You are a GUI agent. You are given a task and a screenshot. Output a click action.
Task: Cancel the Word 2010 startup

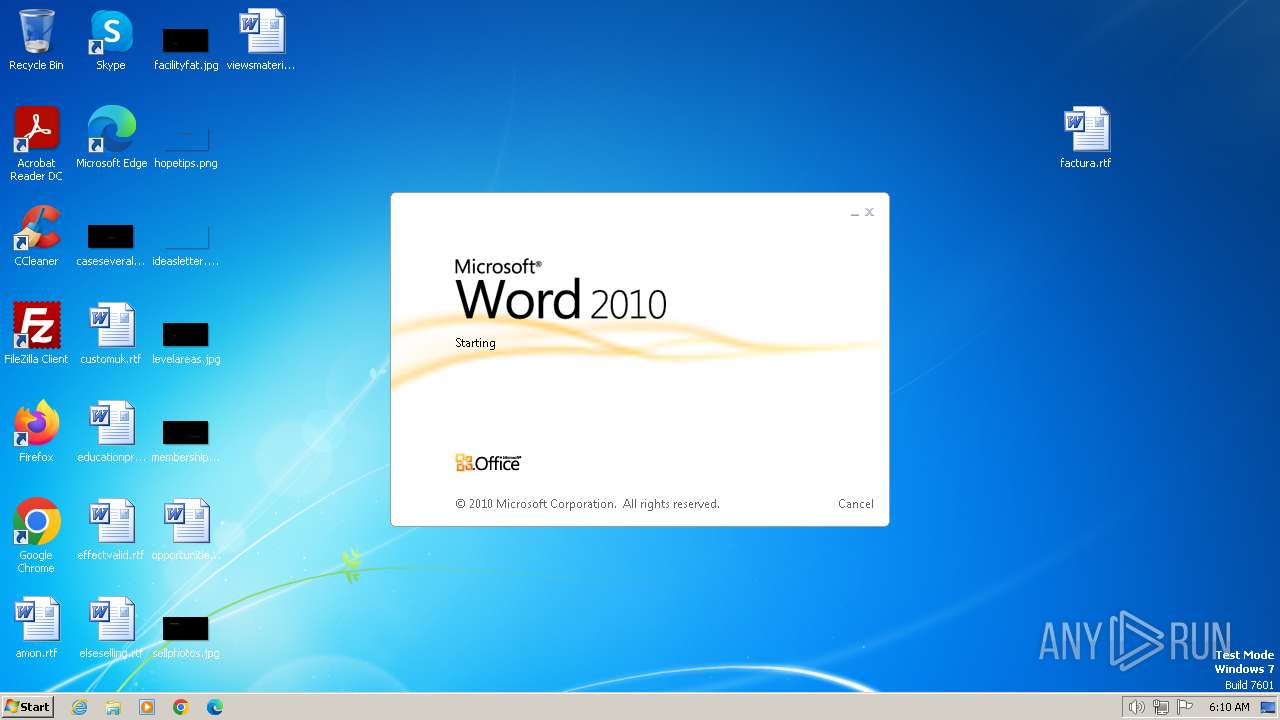855,504
